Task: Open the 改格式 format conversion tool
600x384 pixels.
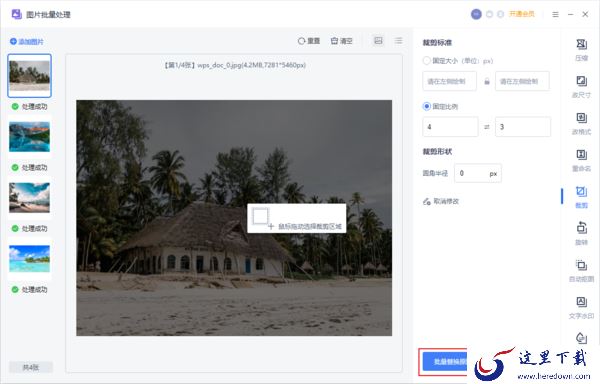Action: click(581, 124)
